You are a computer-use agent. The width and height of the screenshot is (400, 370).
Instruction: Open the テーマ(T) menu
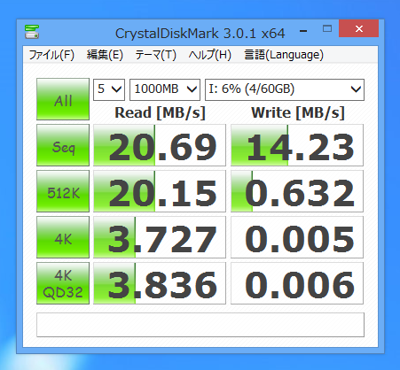(x=155, y=55)
